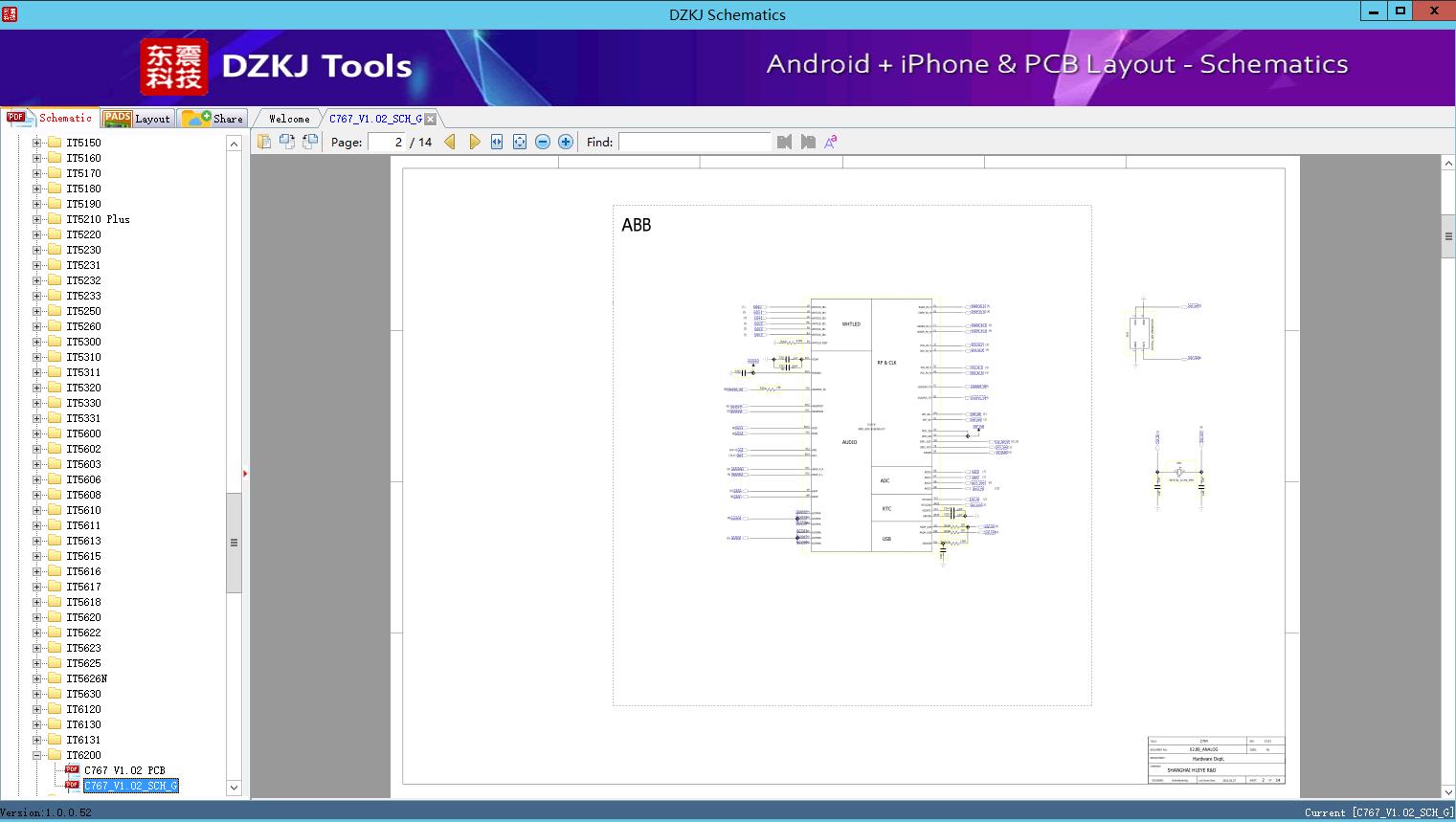The height and width of the screenshot is (822, 1456).
Task: Click the copy page icon in toolbar
Action: click(x=263, y=142)
